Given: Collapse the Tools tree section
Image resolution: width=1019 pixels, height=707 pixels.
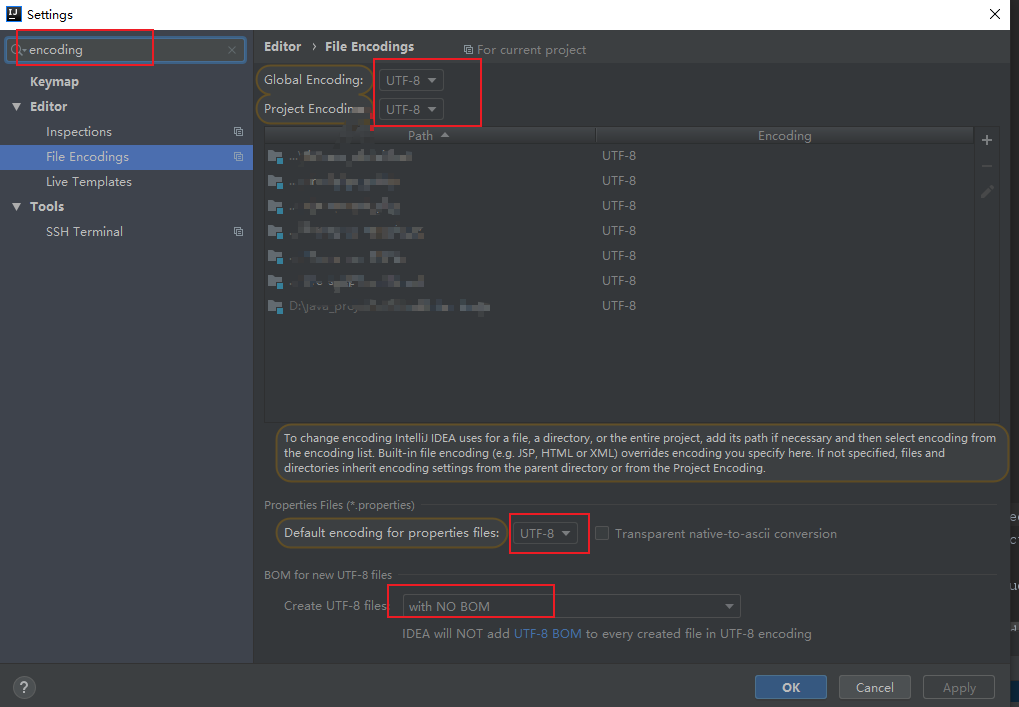Looking at the screenshot, I should coord(17,207).
